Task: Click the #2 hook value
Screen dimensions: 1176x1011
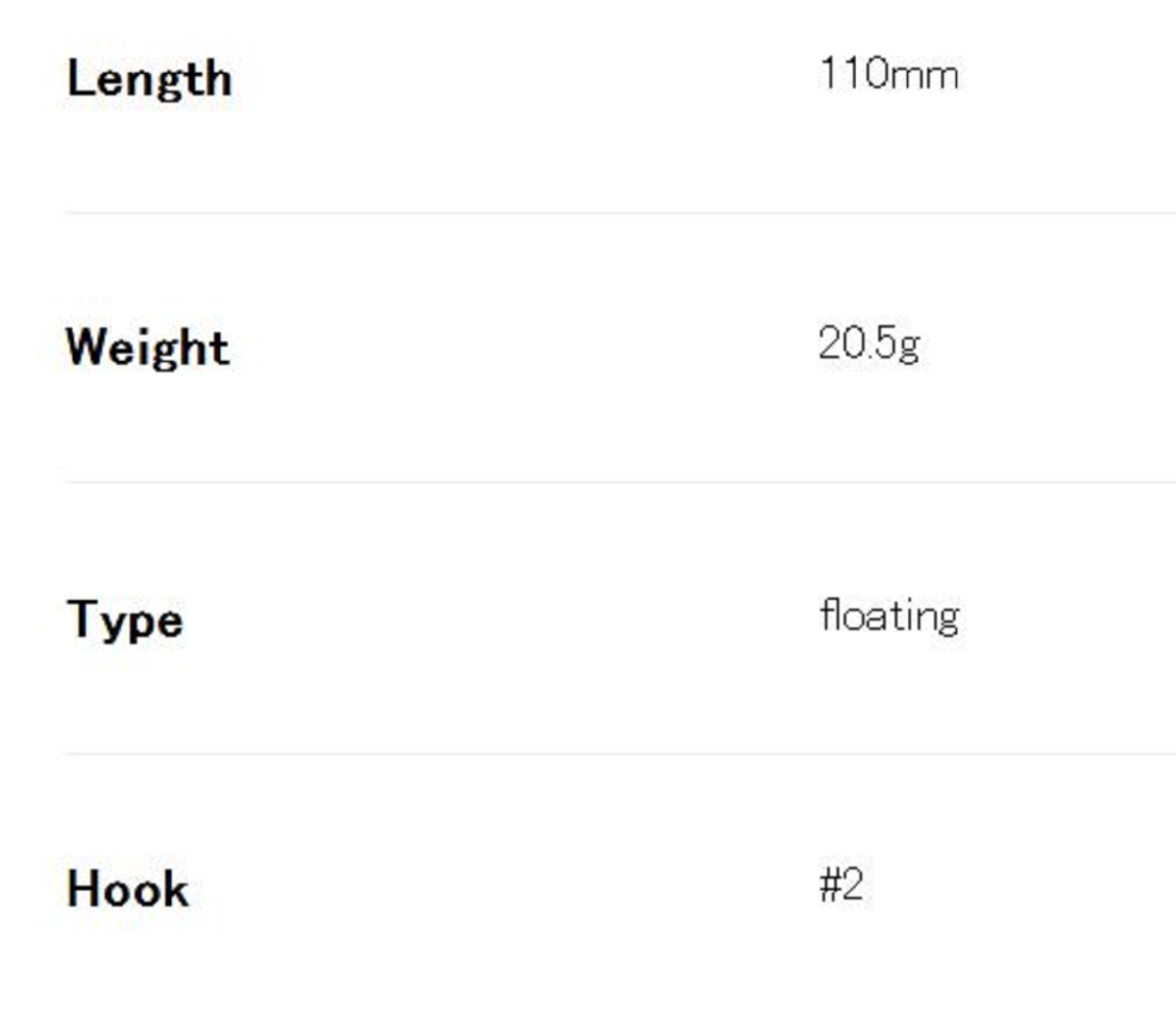Action: point(841,885)
